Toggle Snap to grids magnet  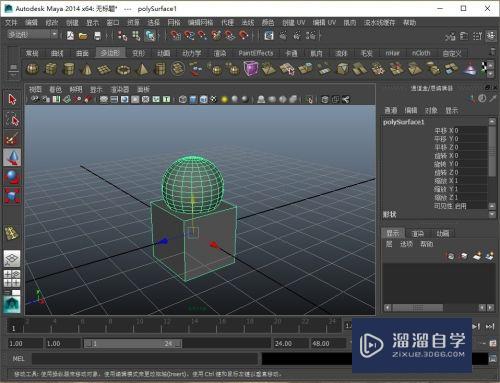tap(175, 35)
